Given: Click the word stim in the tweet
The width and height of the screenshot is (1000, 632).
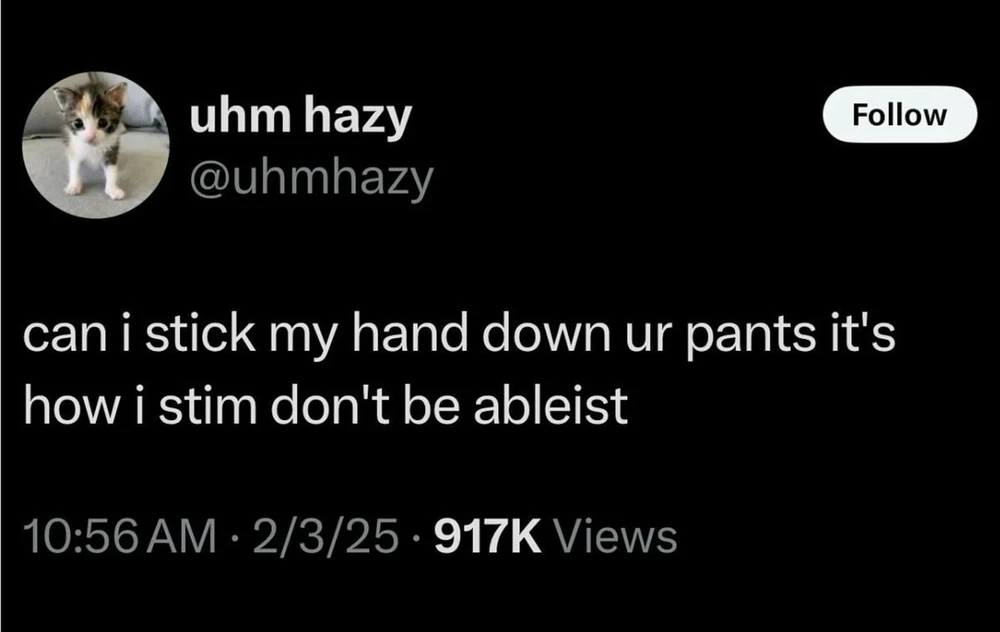Looking at the screenshot, I should pyautogui.click(x=208, y=406).
